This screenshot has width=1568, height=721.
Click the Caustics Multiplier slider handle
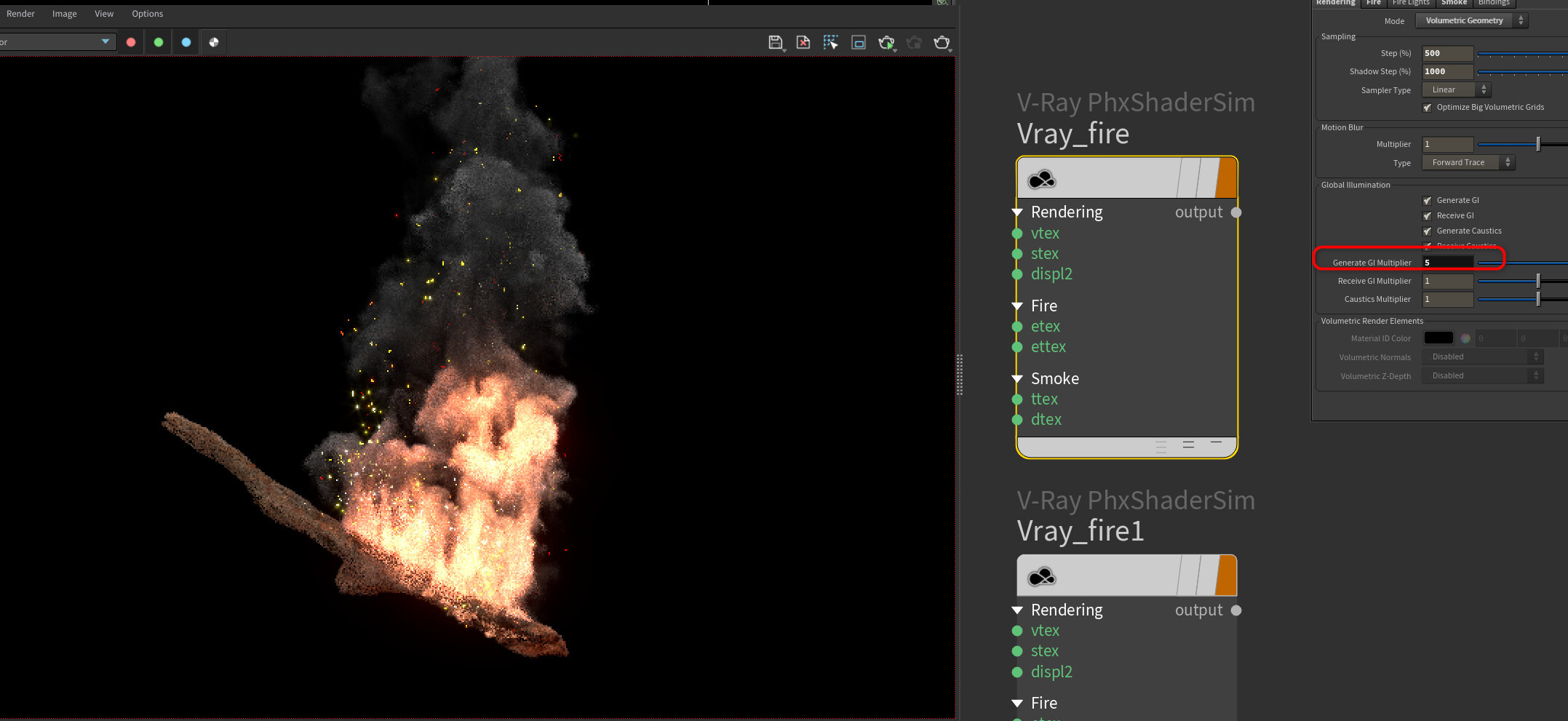point(1538,299)
